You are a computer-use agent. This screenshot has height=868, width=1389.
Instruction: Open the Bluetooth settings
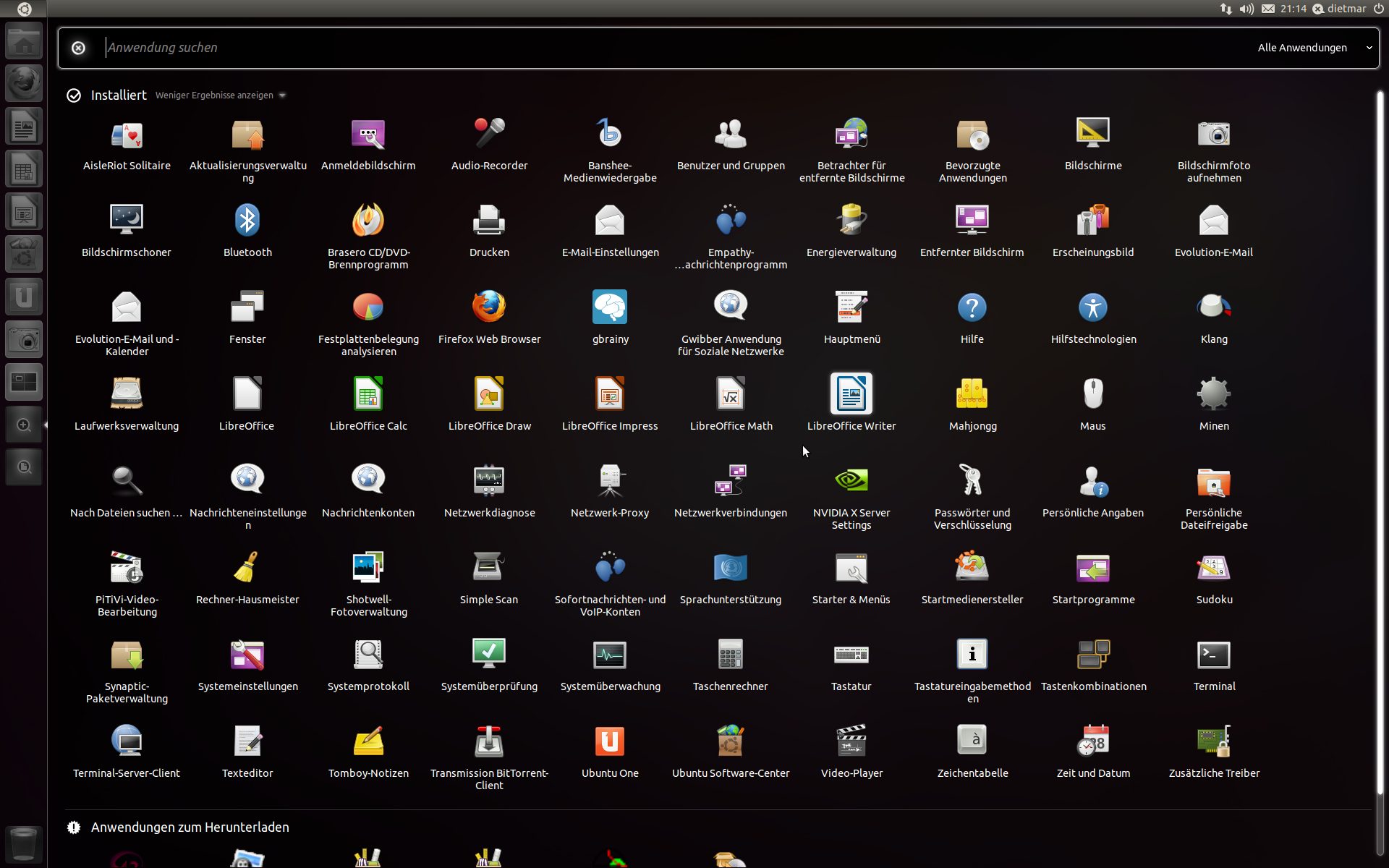tap(247, 231)
